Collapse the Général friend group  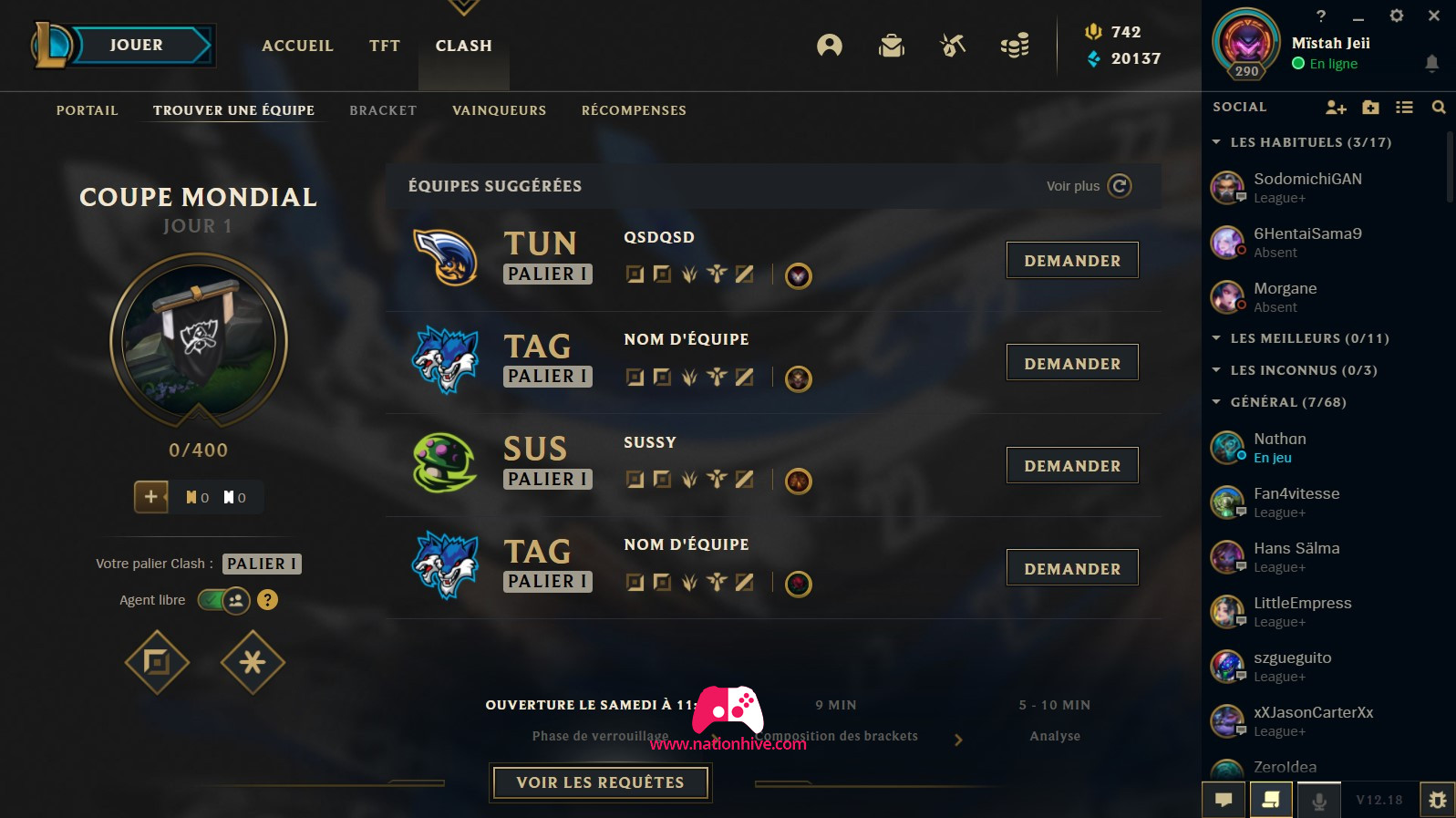point(1215,402)
